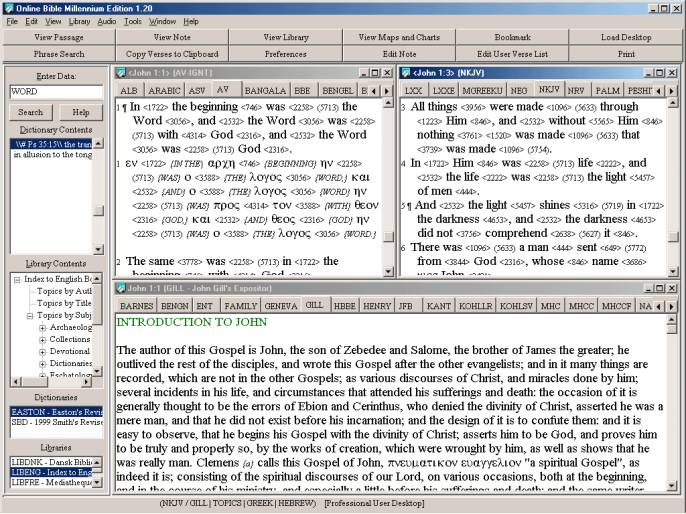
Task: Select Topics by Author in library tree
Action: click(x=64, y=291)
